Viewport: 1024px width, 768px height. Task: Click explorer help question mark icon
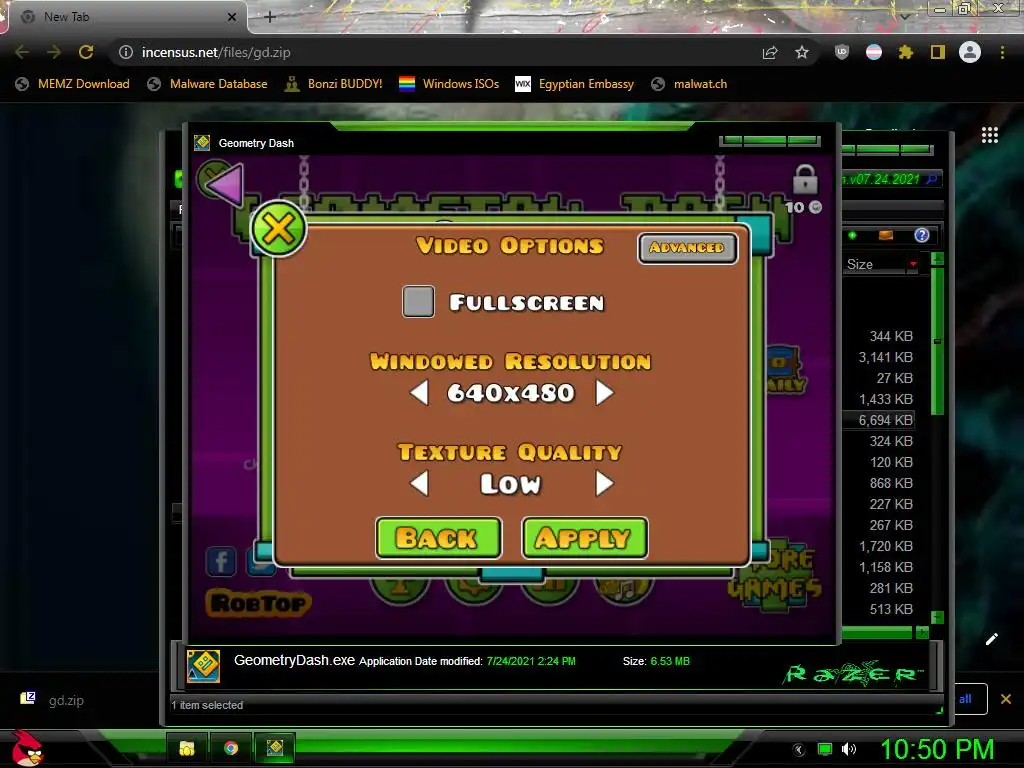pos(921,235)
